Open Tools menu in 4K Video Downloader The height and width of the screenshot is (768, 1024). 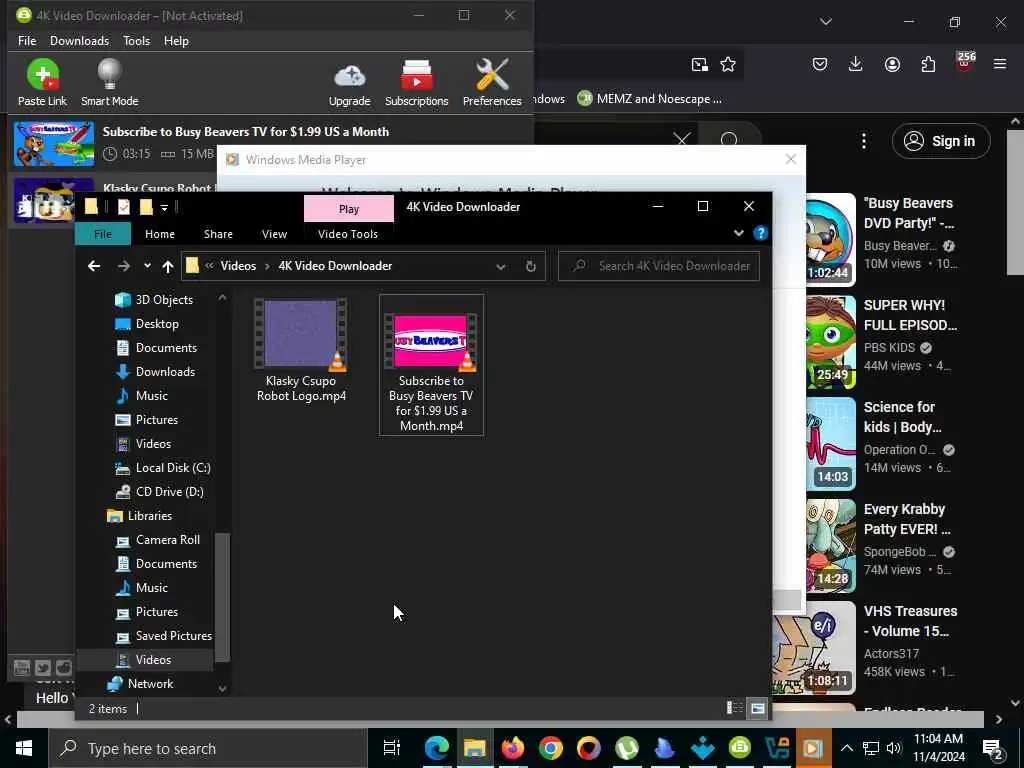[136, 40]
